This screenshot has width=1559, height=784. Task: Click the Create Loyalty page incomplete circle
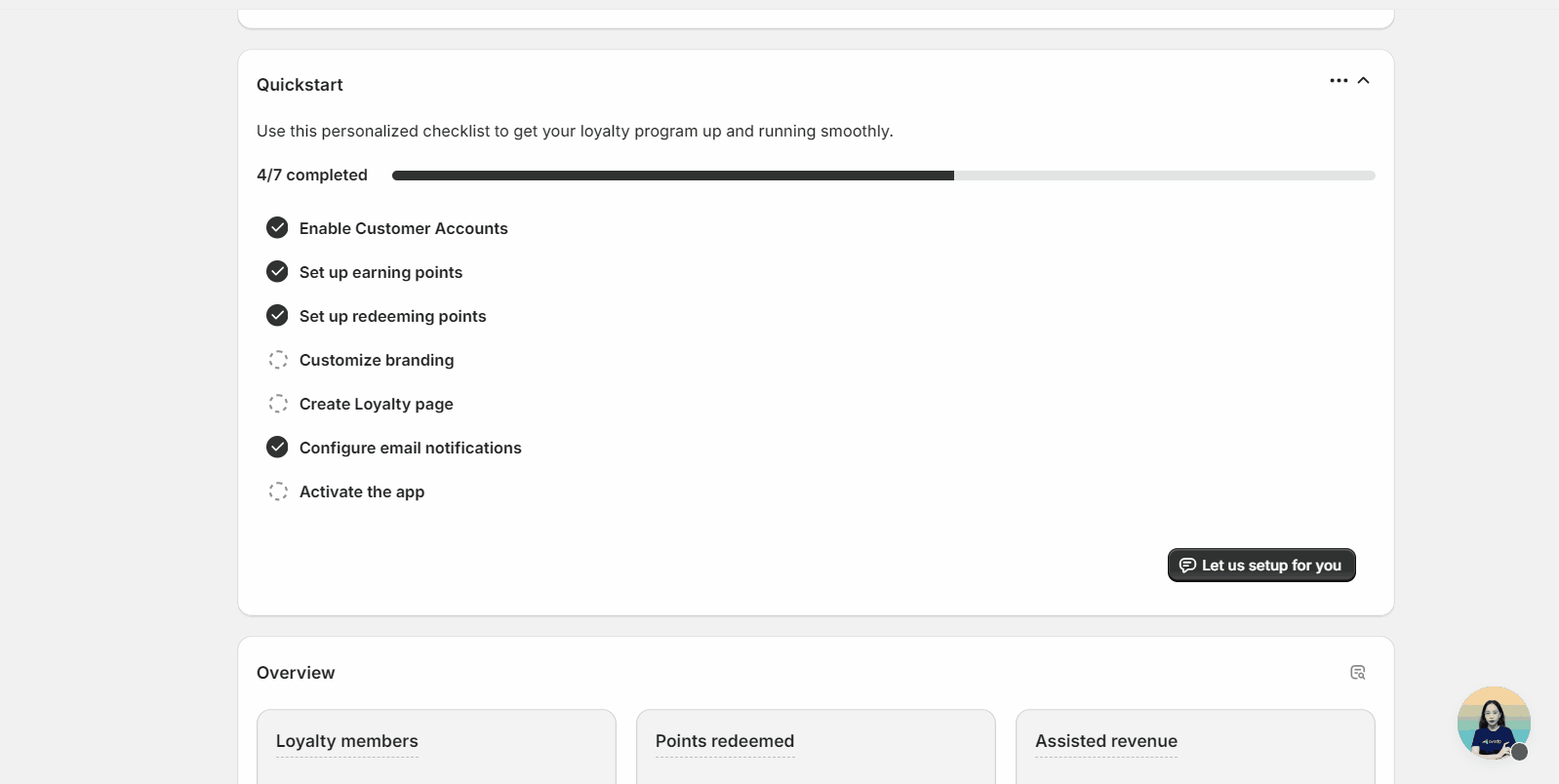pos(278,404)
